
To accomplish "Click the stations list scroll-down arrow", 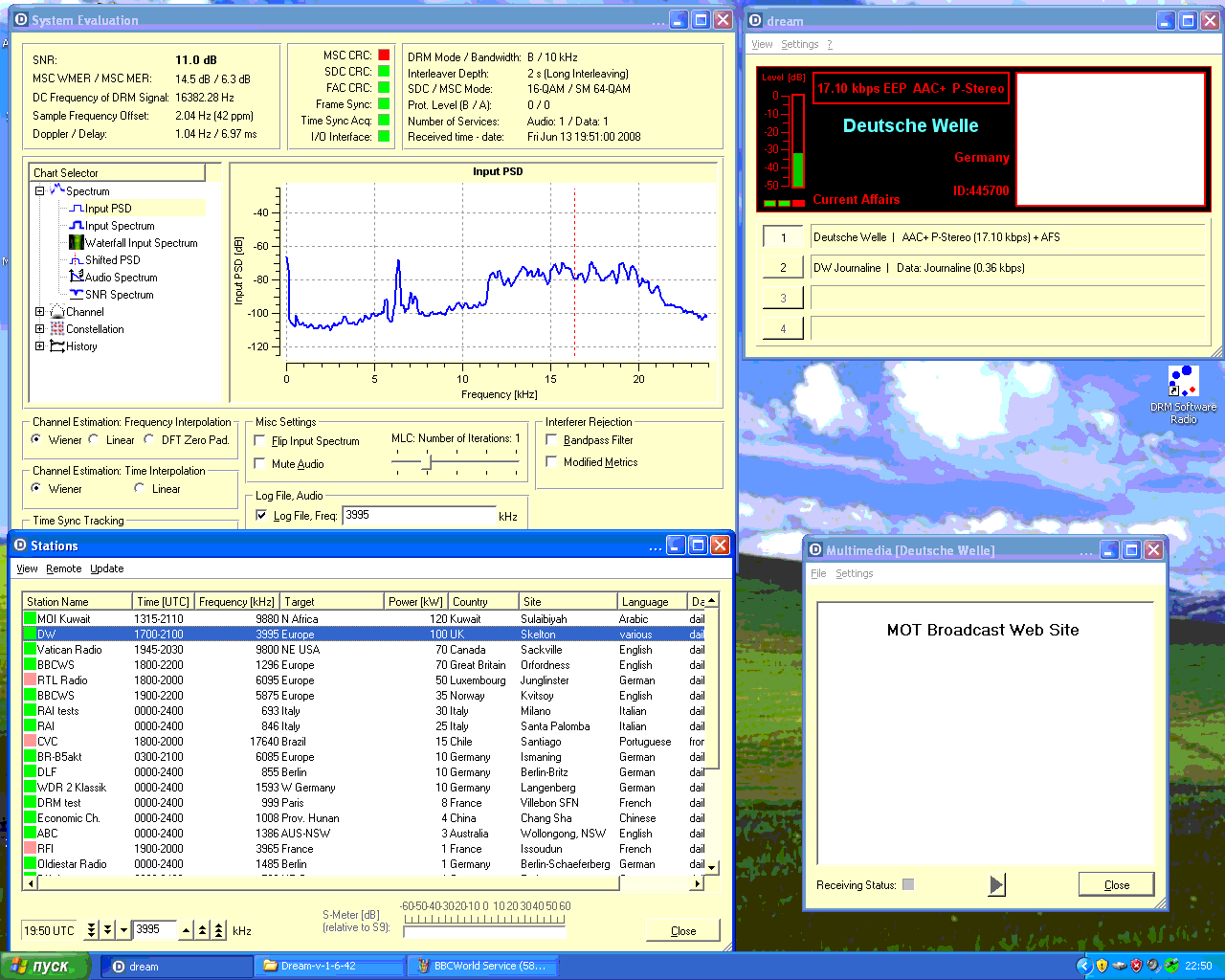I will [711, 868].
